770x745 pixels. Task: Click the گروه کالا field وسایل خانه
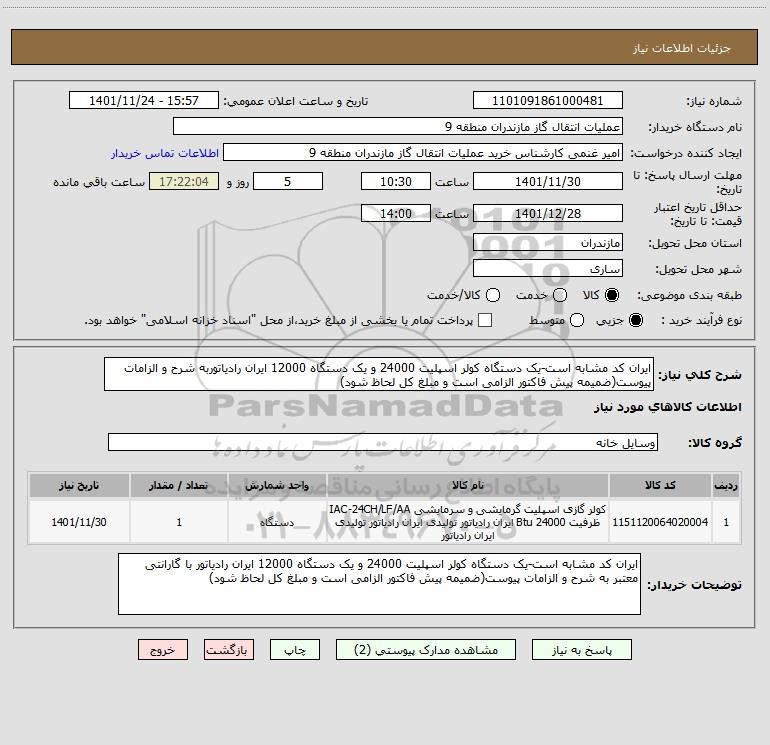pyautogui.click(x=383, y=442)
